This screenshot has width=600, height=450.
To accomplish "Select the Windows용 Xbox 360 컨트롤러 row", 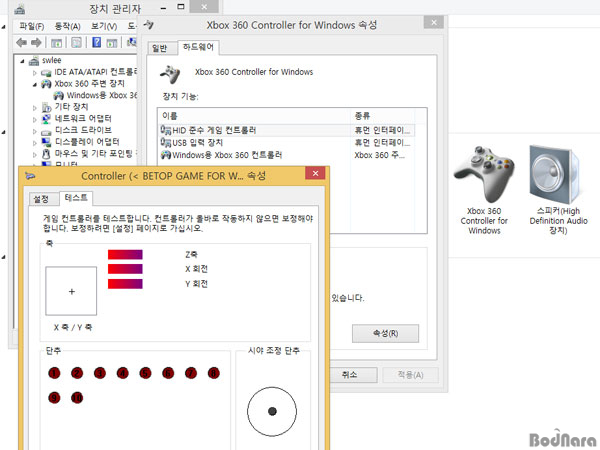I will pos(287,155).
